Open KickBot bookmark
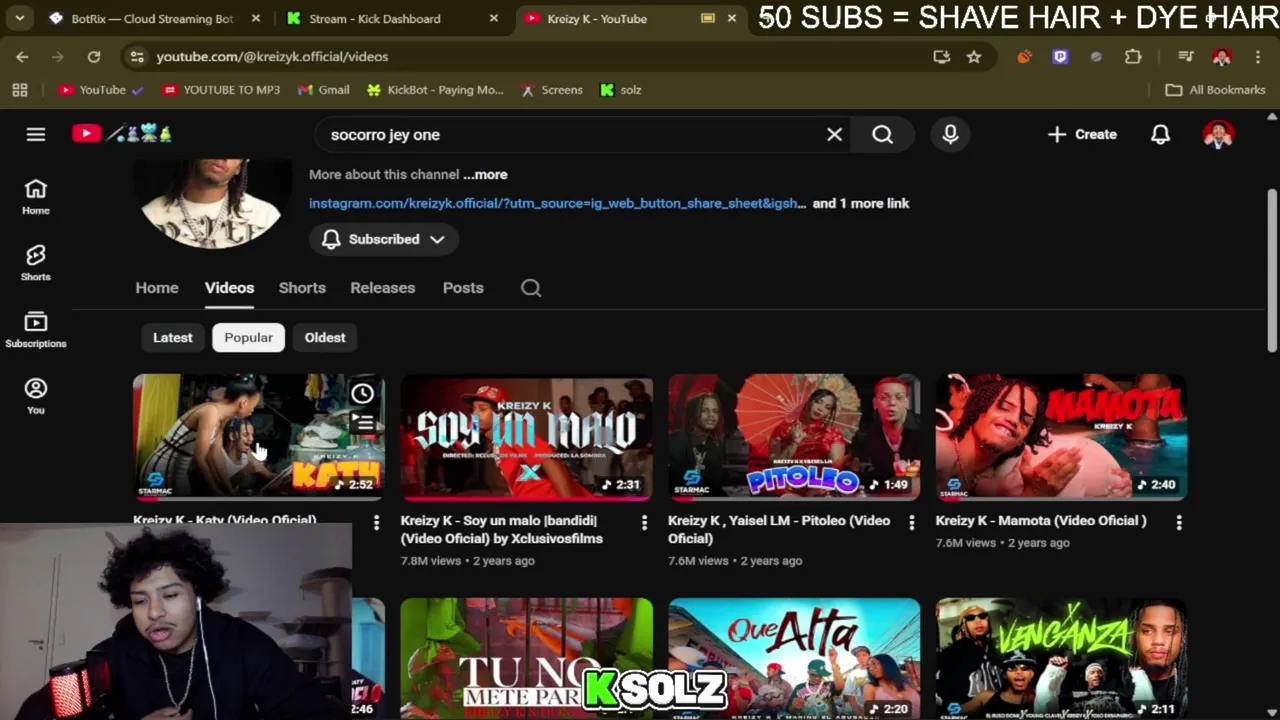 435,90
